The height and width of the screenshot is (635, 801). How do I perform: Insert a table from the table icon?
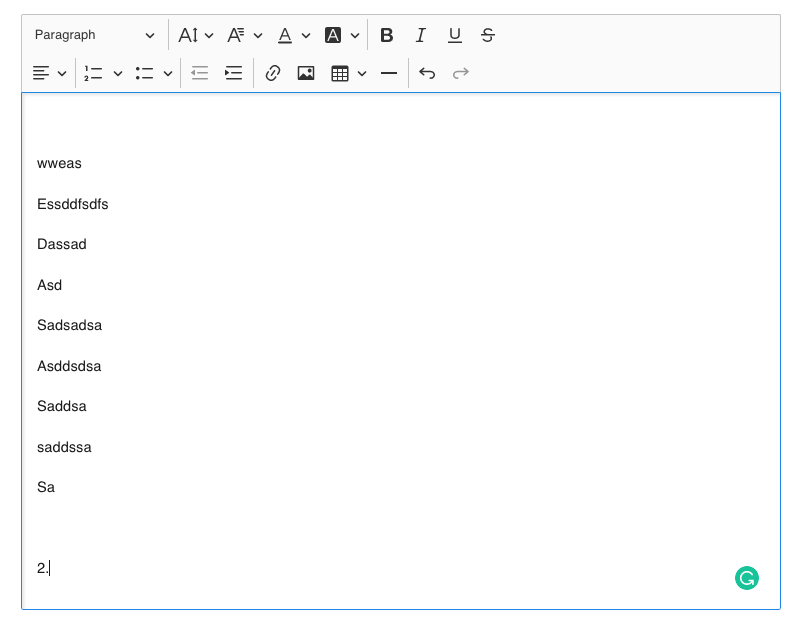341,72
